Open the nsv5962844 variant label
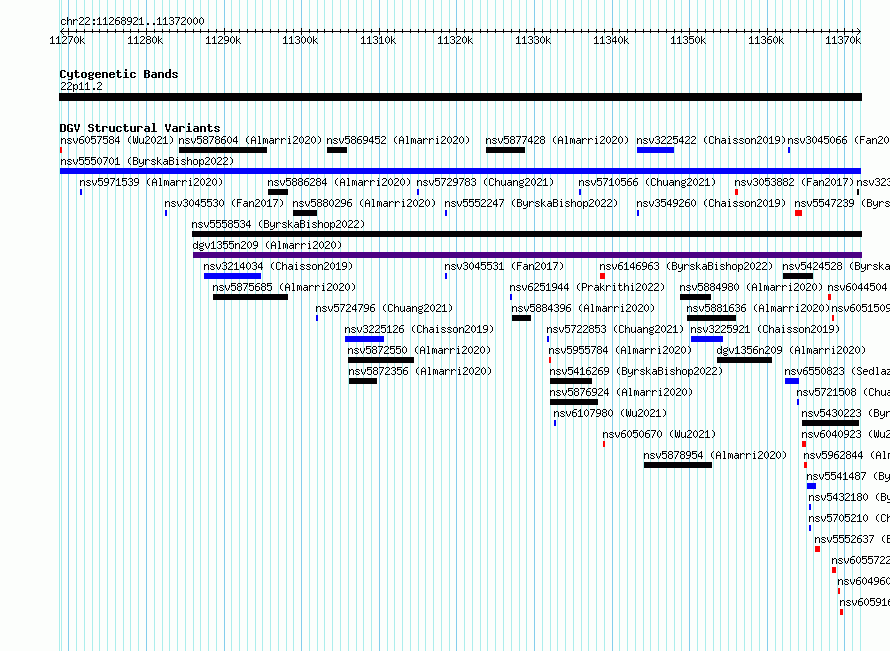This screenshot has height=651, width=890. 846,455
